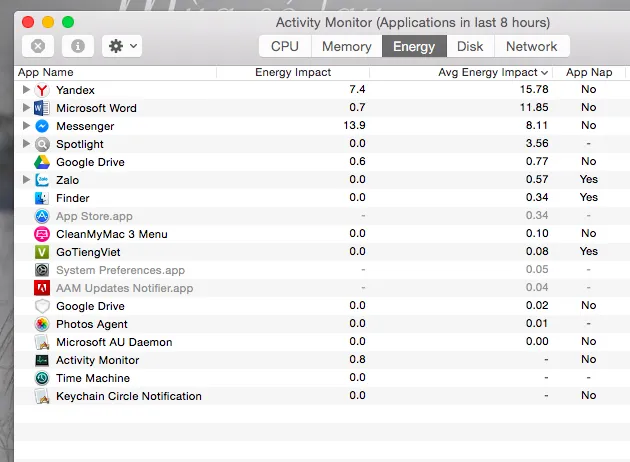Select the CleanMyMac 3 Menu icon
The height and width of the screenshot is (462, 630).
point(42,234)
